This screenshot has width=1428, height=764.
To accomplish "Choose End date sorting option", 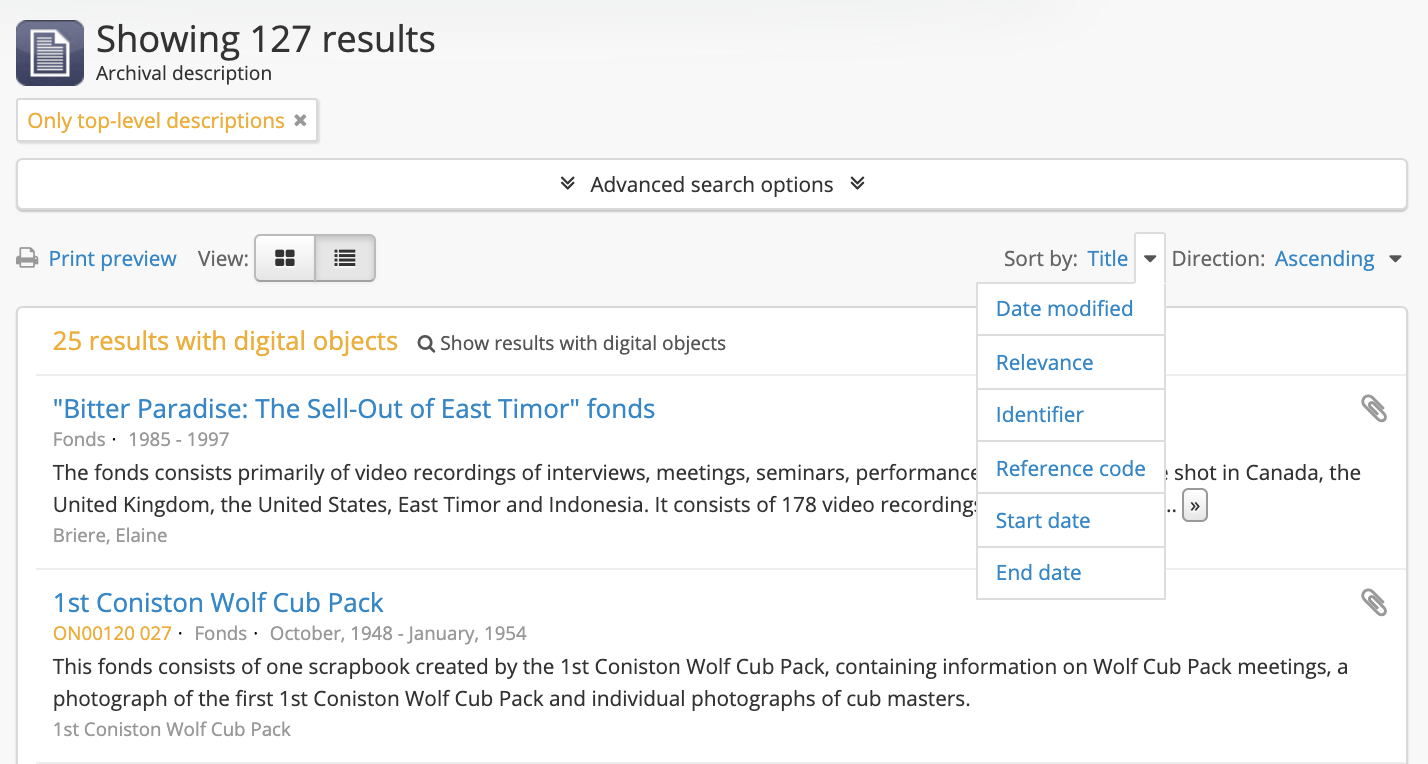I will point(1038,572).
